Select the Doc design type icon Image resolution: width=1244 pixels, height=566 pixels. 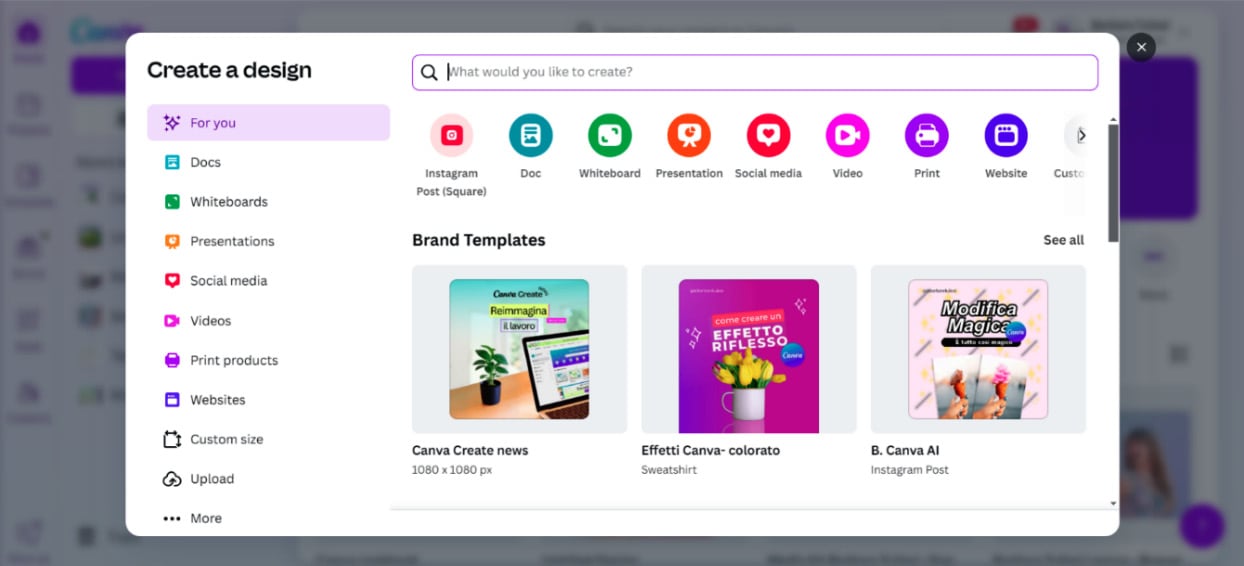(x=531, y=135)
